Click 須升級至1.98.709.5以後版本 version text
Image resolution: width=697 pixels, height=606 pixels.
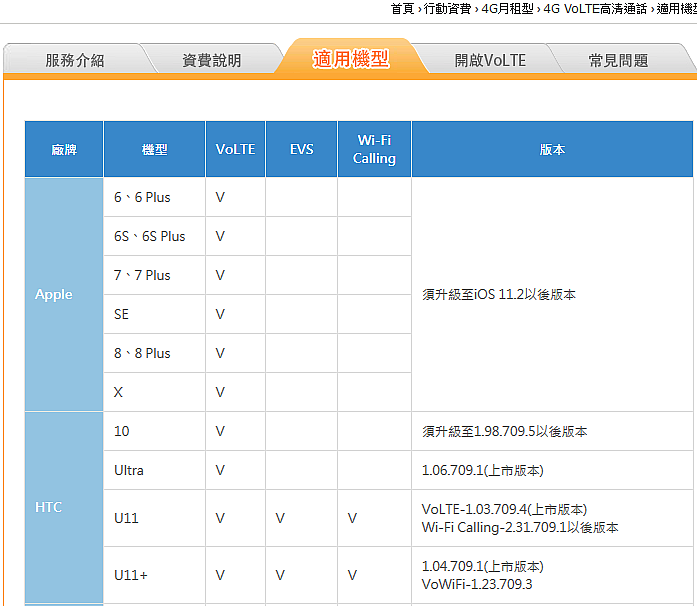pos(505,431)
